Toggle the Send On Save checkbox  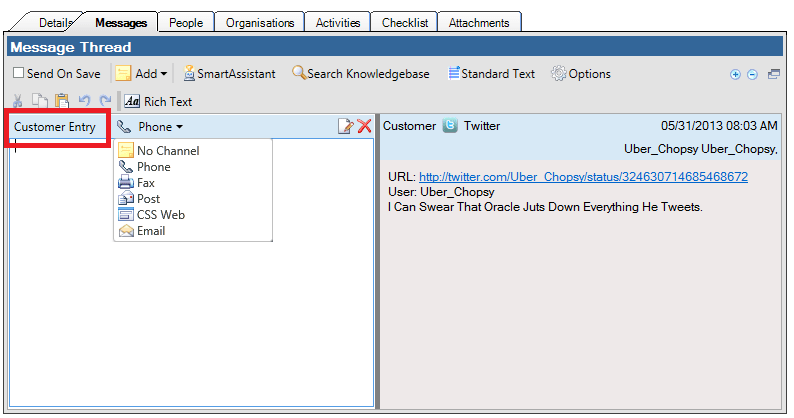click(x=19, y=74)
